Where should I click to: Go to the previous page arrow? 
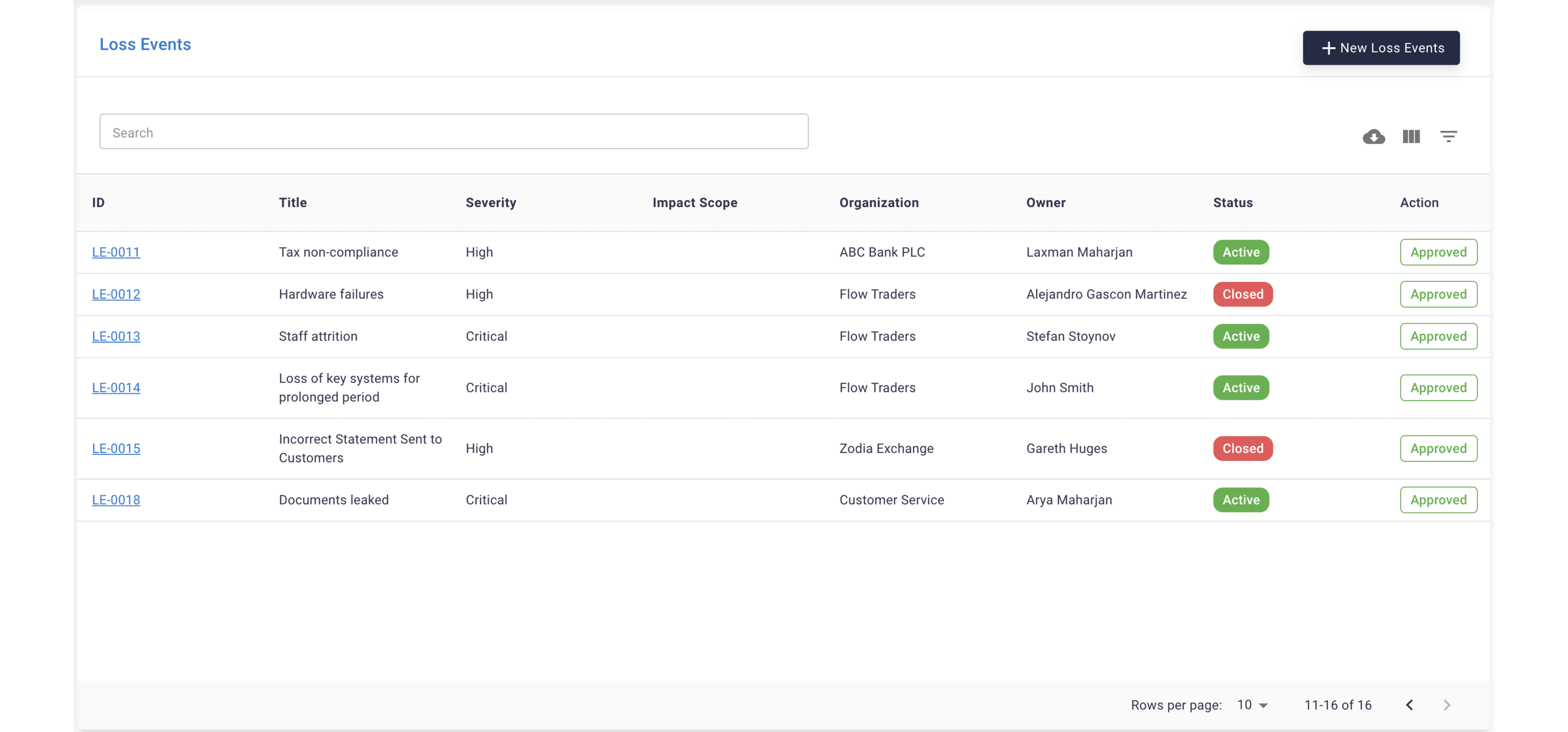pyautogui.click(x=1409, y=705)
